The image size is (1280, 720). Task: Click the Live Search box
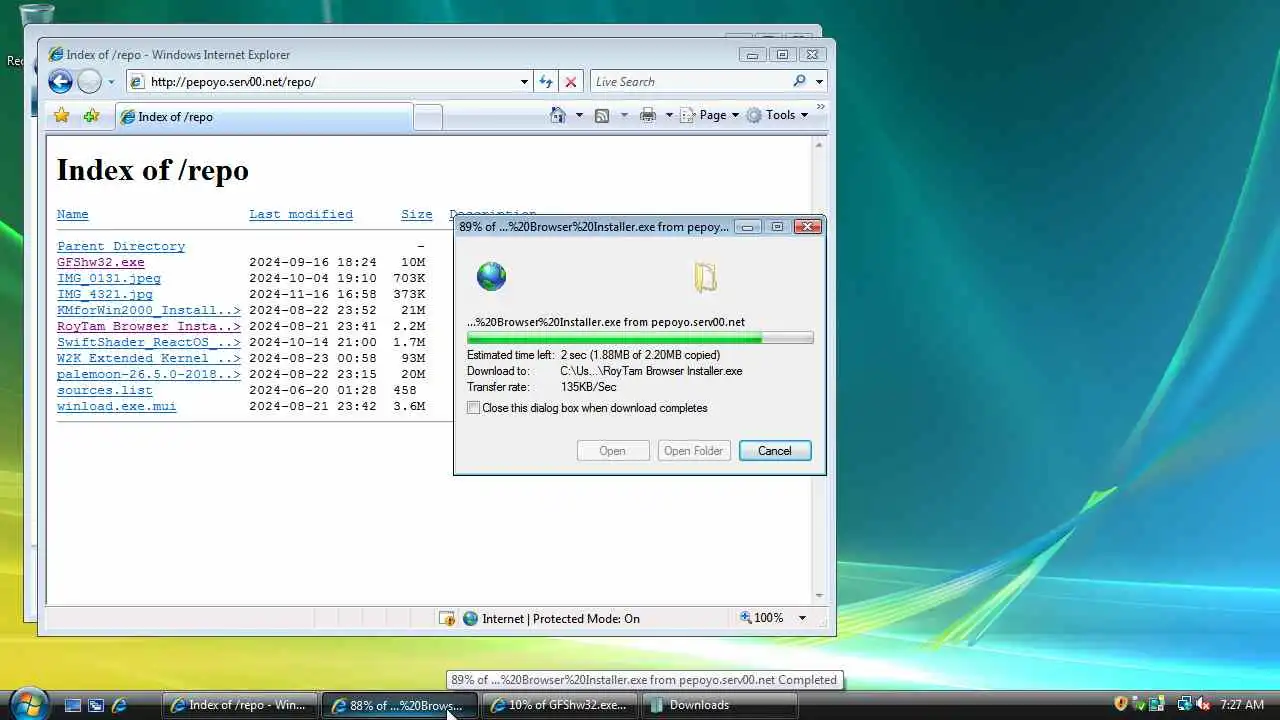click(x=688, y=82)
